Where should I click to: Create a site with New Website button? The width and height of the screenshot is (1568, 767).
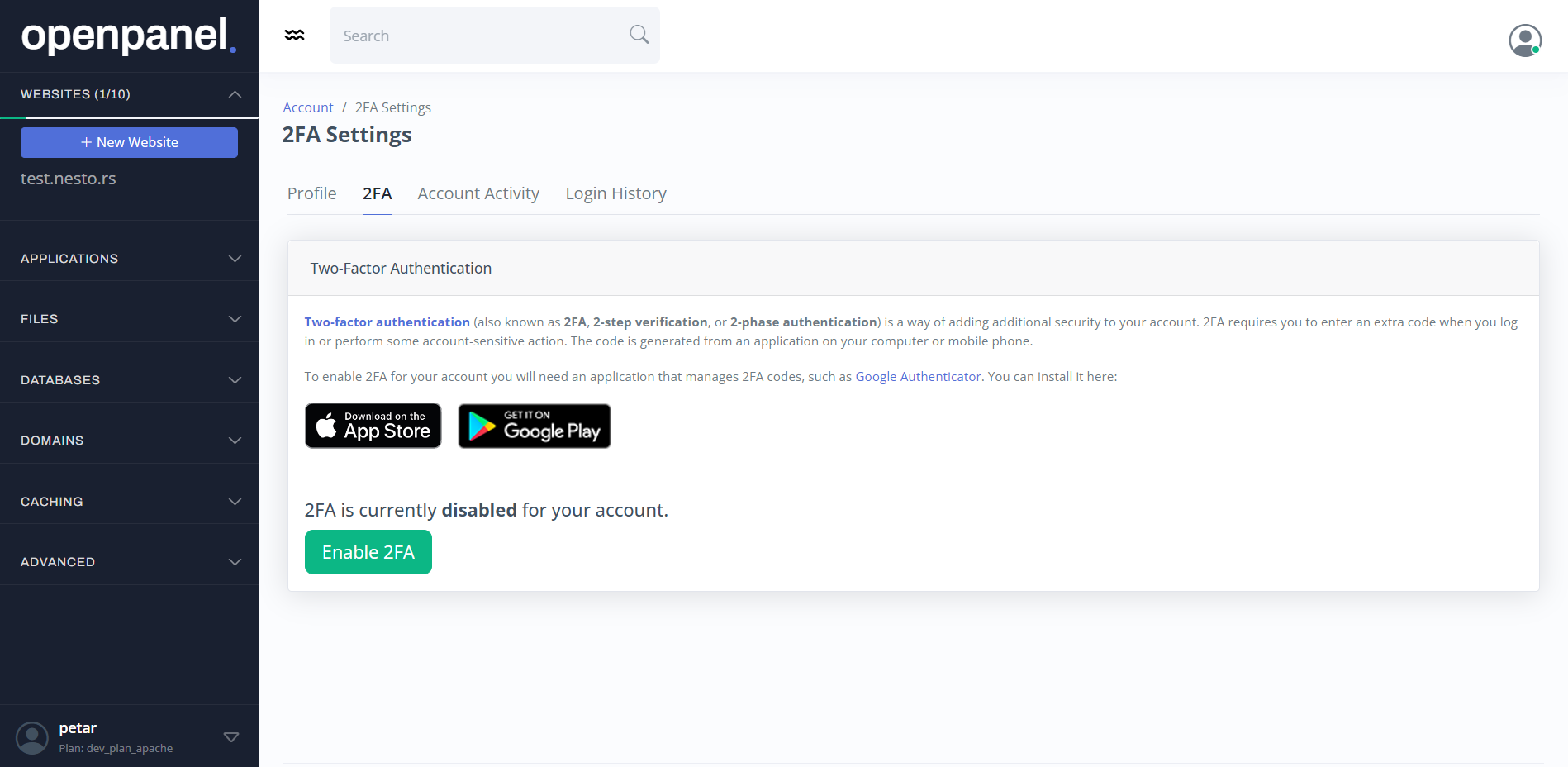pos(129,142)
